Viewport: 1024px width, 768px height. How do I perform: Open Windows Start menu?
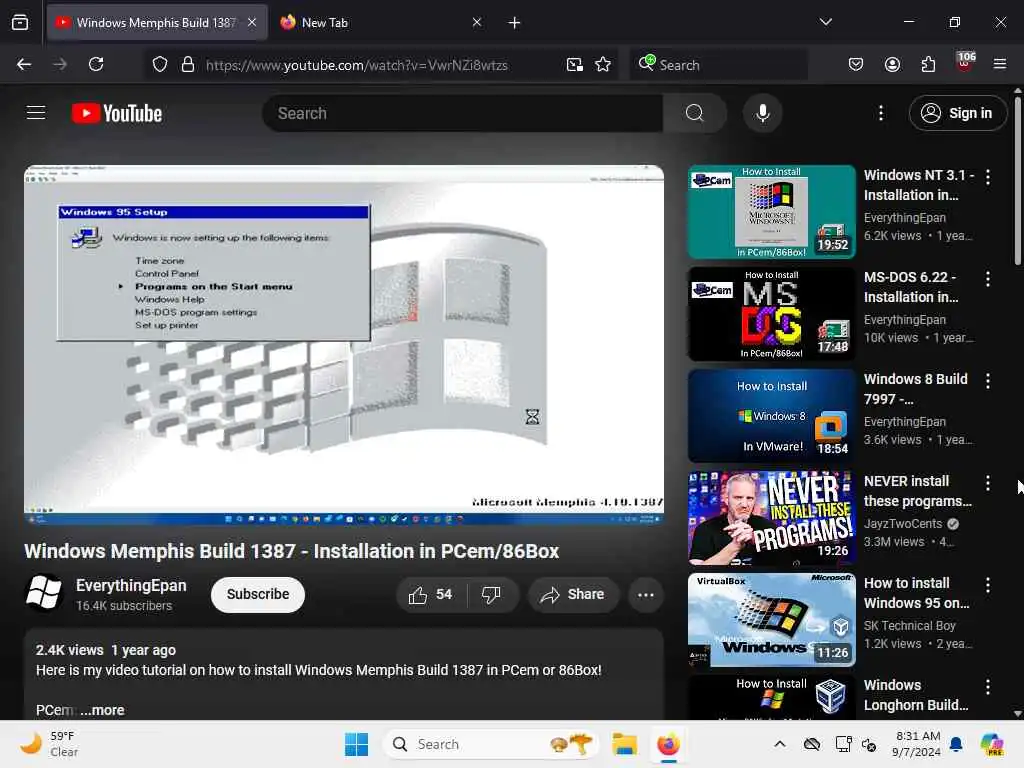[356, 744]
